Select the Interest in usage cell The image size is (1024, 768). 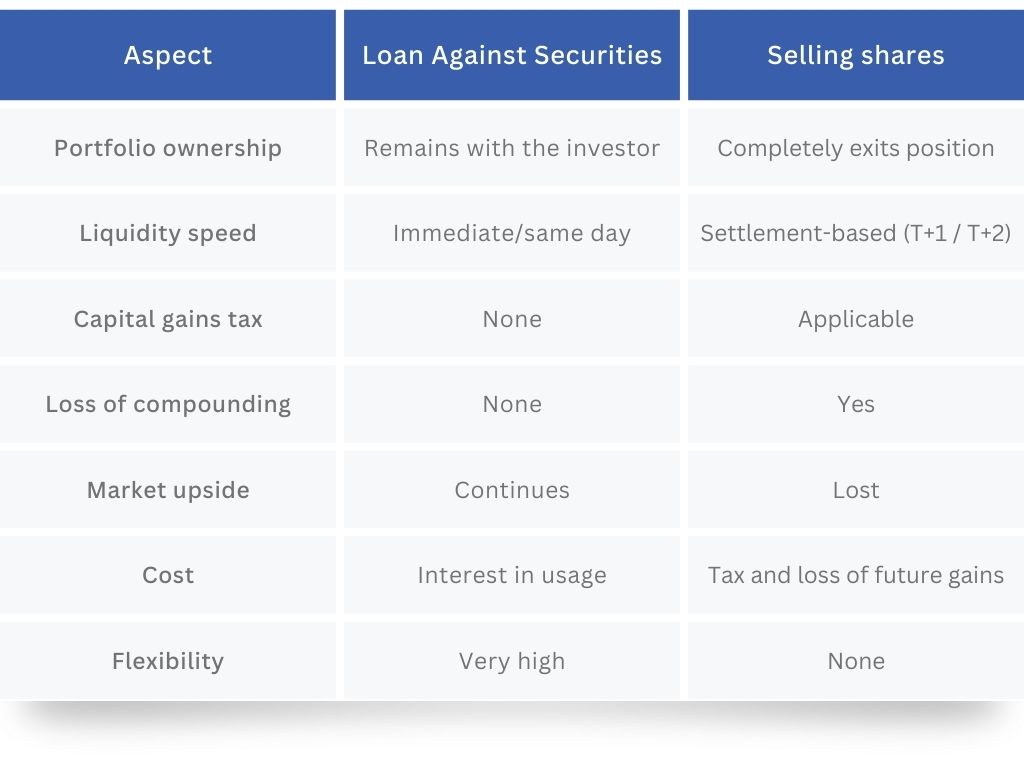512,575
